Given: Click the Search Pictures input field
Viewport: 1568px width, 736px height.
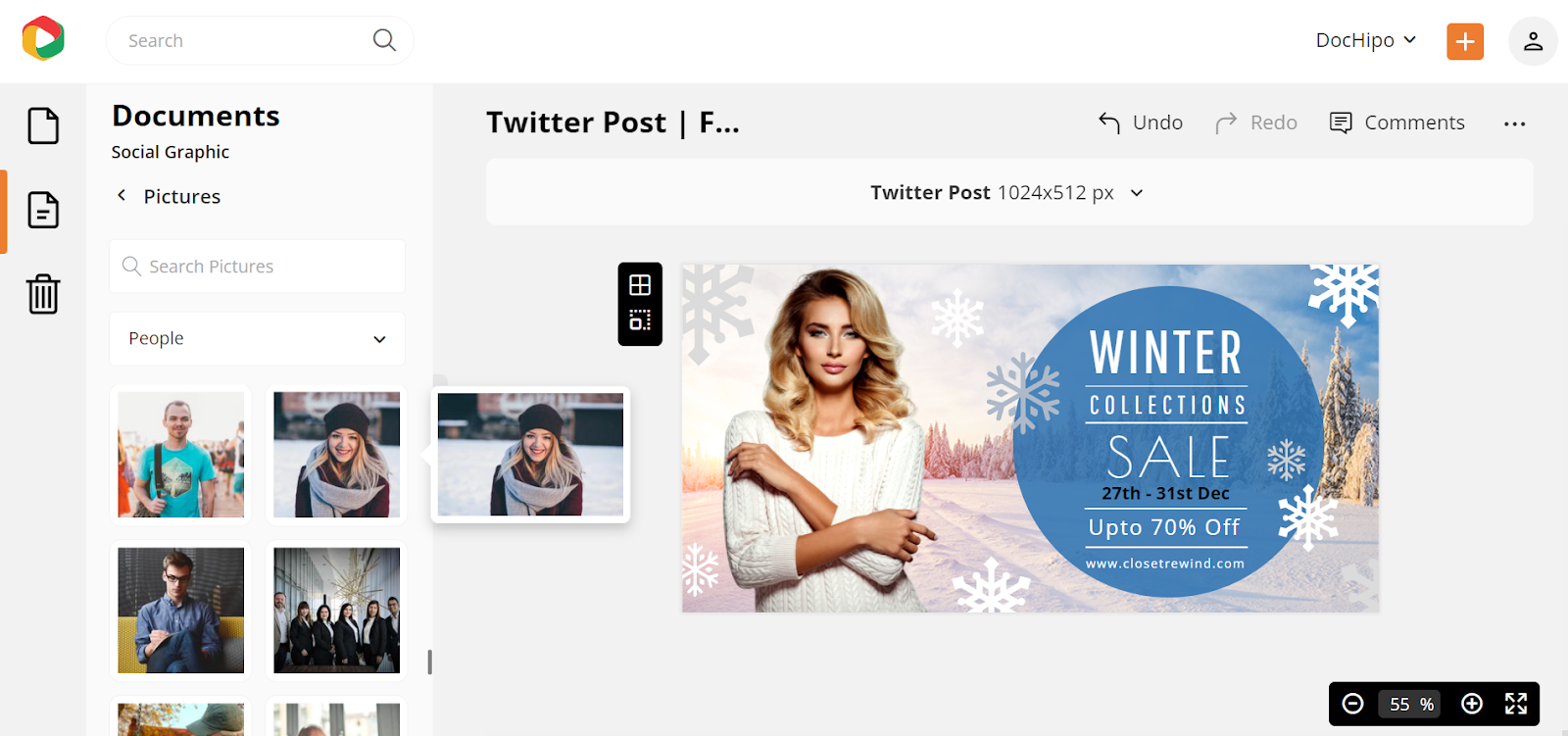Looking at the screenshot, I should 257,267.
